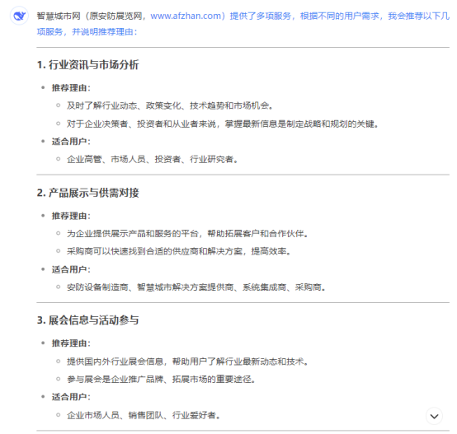Viewport: 457px width, 434px height.
Task: Click the line '提供国内外行业展会信息'
Action: pos(187,361)
